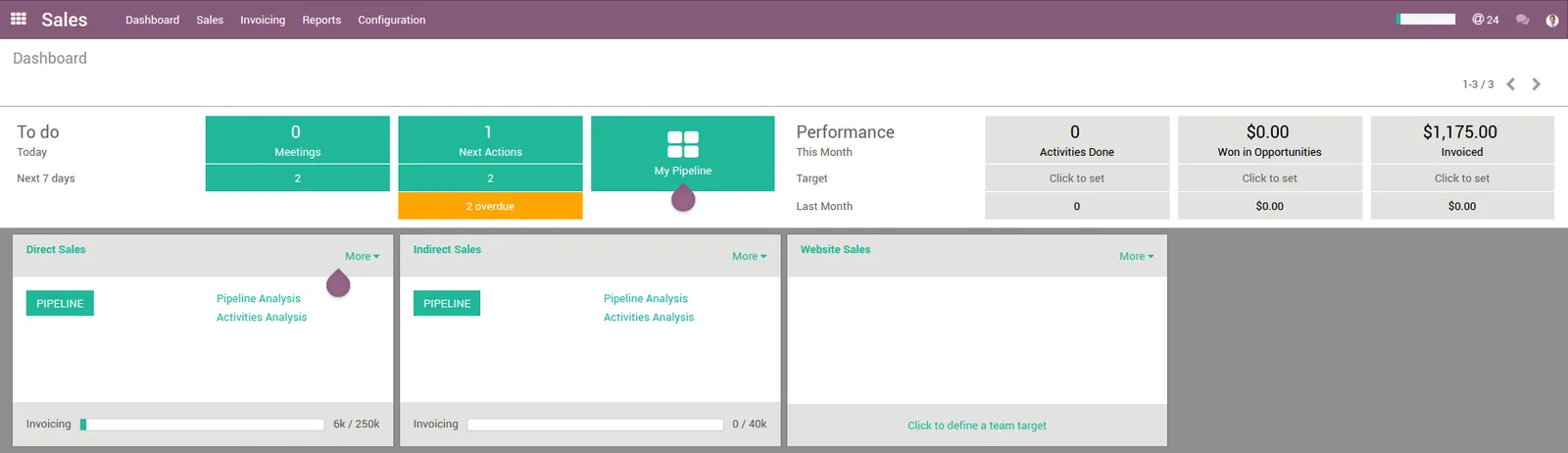Go to previous page arrow
The width and height of the screenshot is (1568, 453).
[x=1511, y=84]
